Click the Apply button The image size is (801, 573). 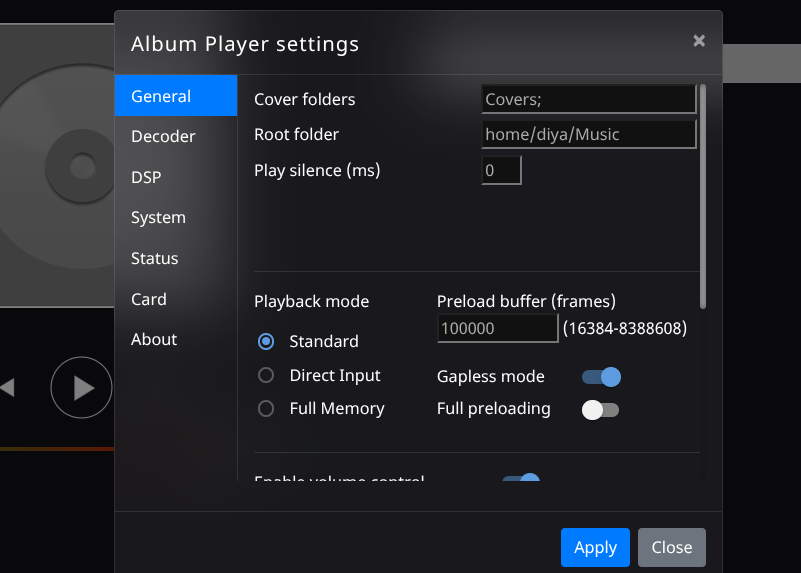595,547
